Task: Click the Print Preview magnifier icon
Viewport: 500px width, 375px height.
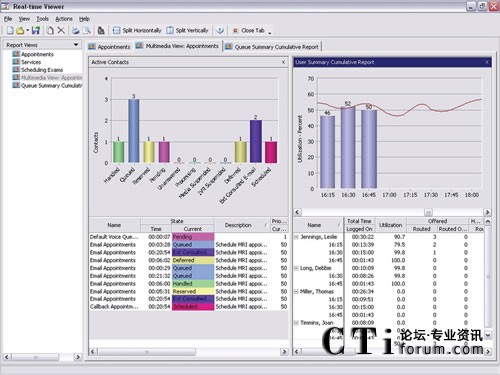Action: [87, 31]
